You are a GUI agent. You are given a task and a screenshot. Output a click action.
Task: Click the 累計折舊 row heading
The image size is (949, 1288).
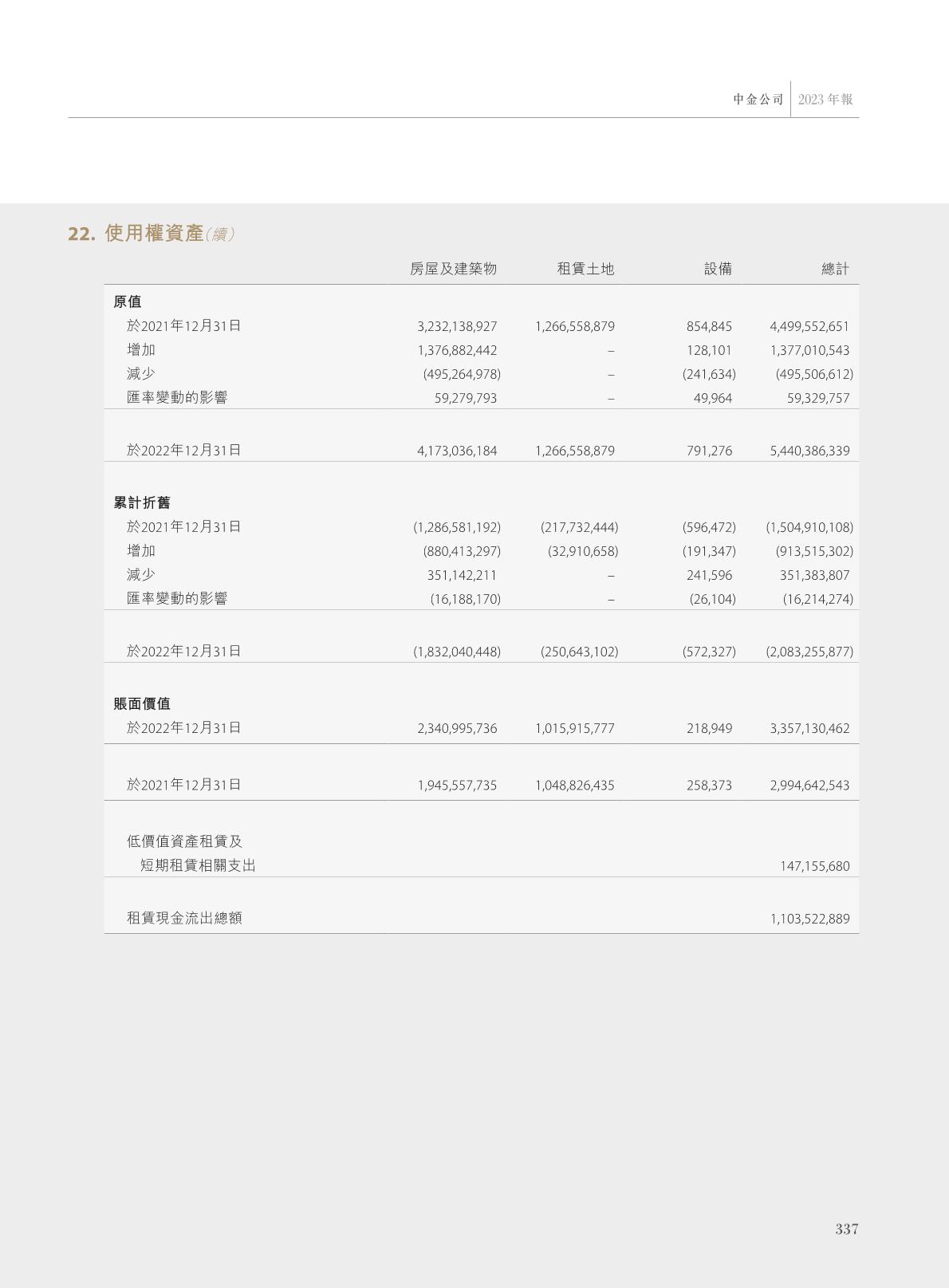[142, 503]
